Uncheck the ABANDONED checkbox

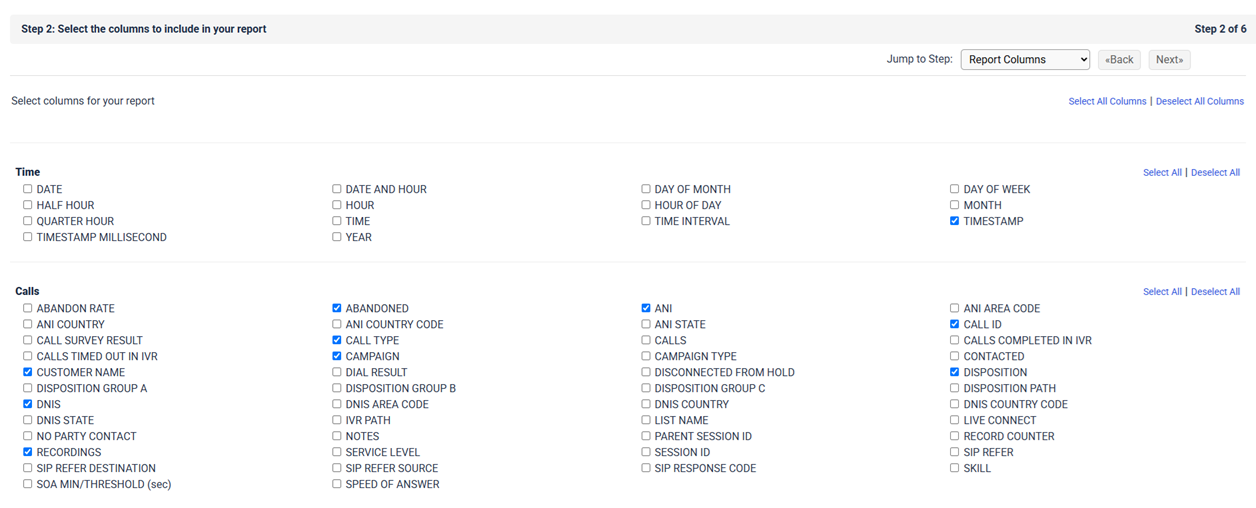[x=337, y=308]
